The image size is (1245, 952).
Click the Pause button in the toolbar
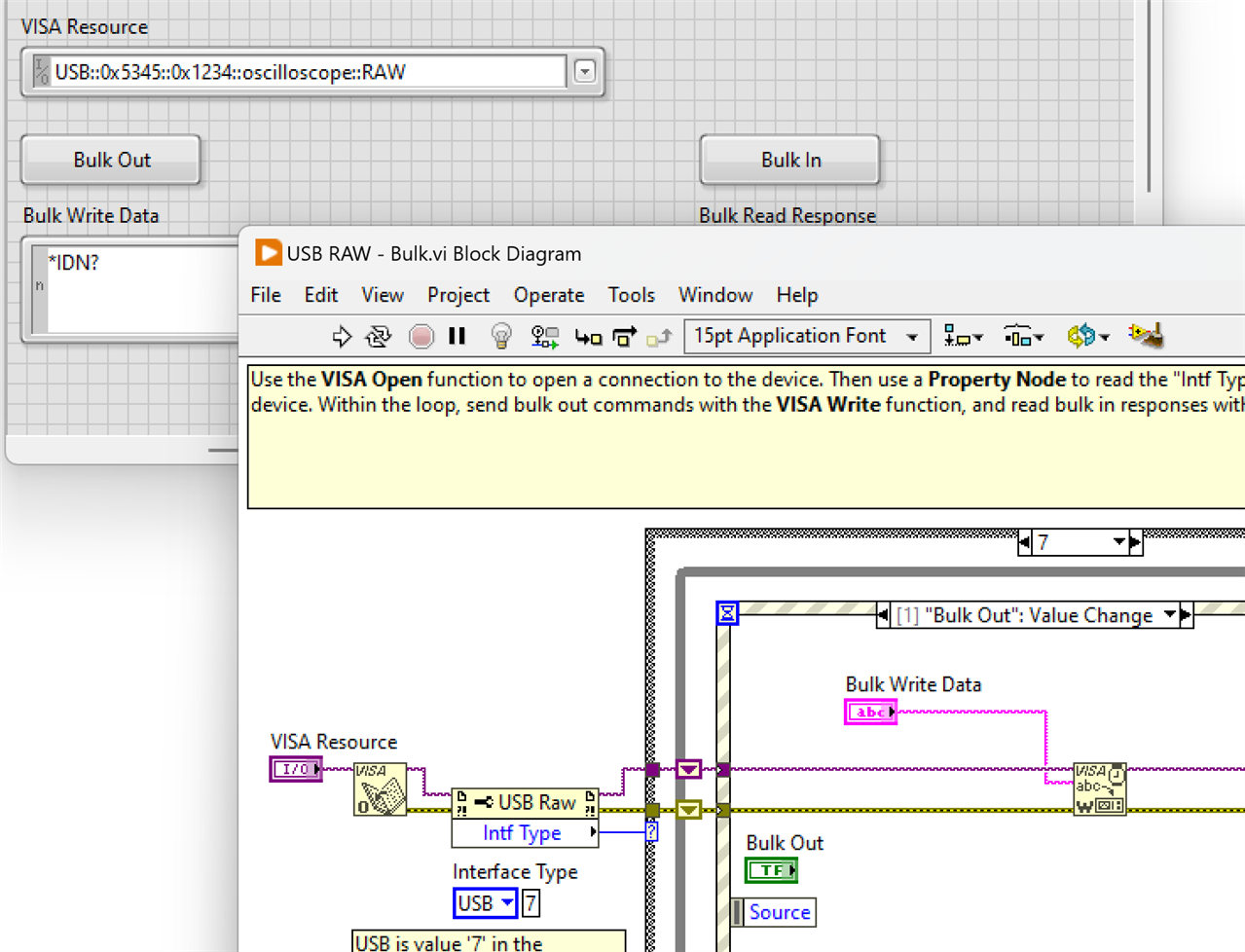pyautogui.click(x=458, y=336)
